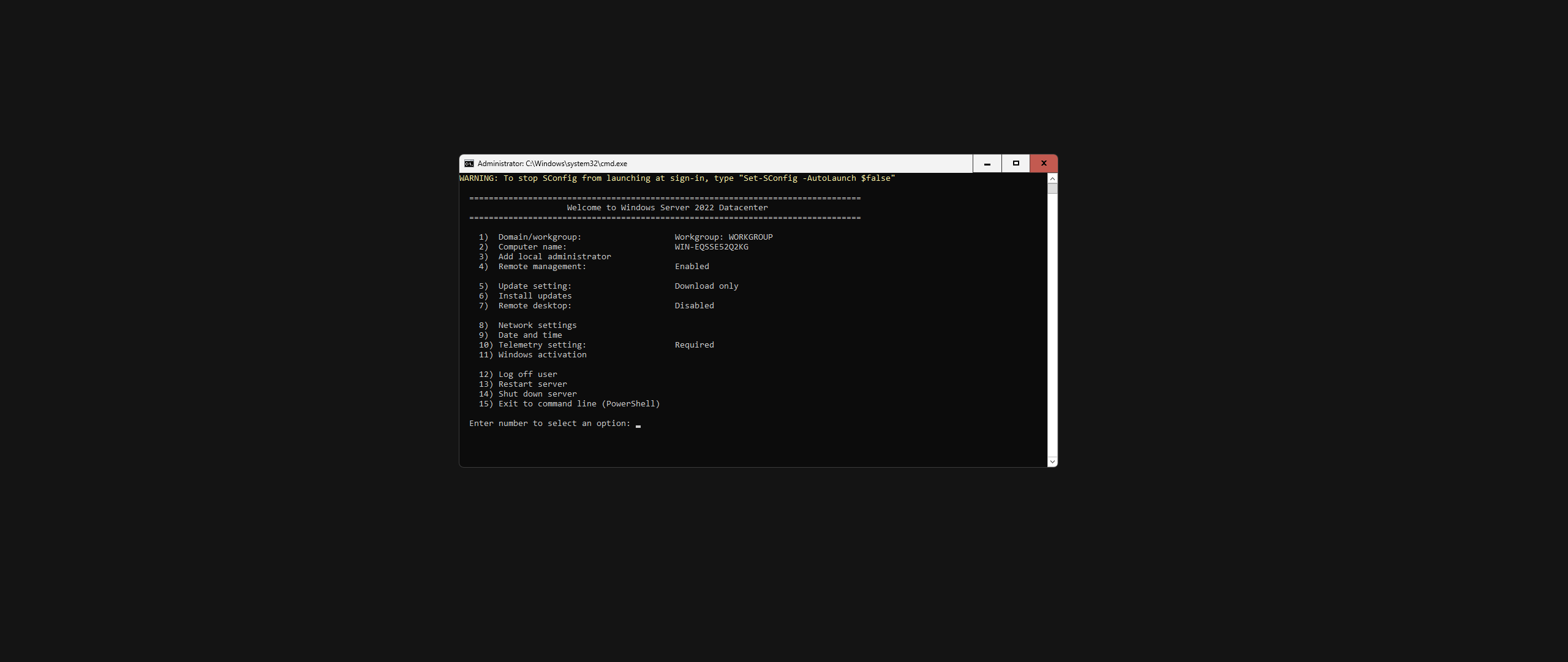Click the Network settings option text
The width and height of the screenshot is (1568, 662).
537,325
